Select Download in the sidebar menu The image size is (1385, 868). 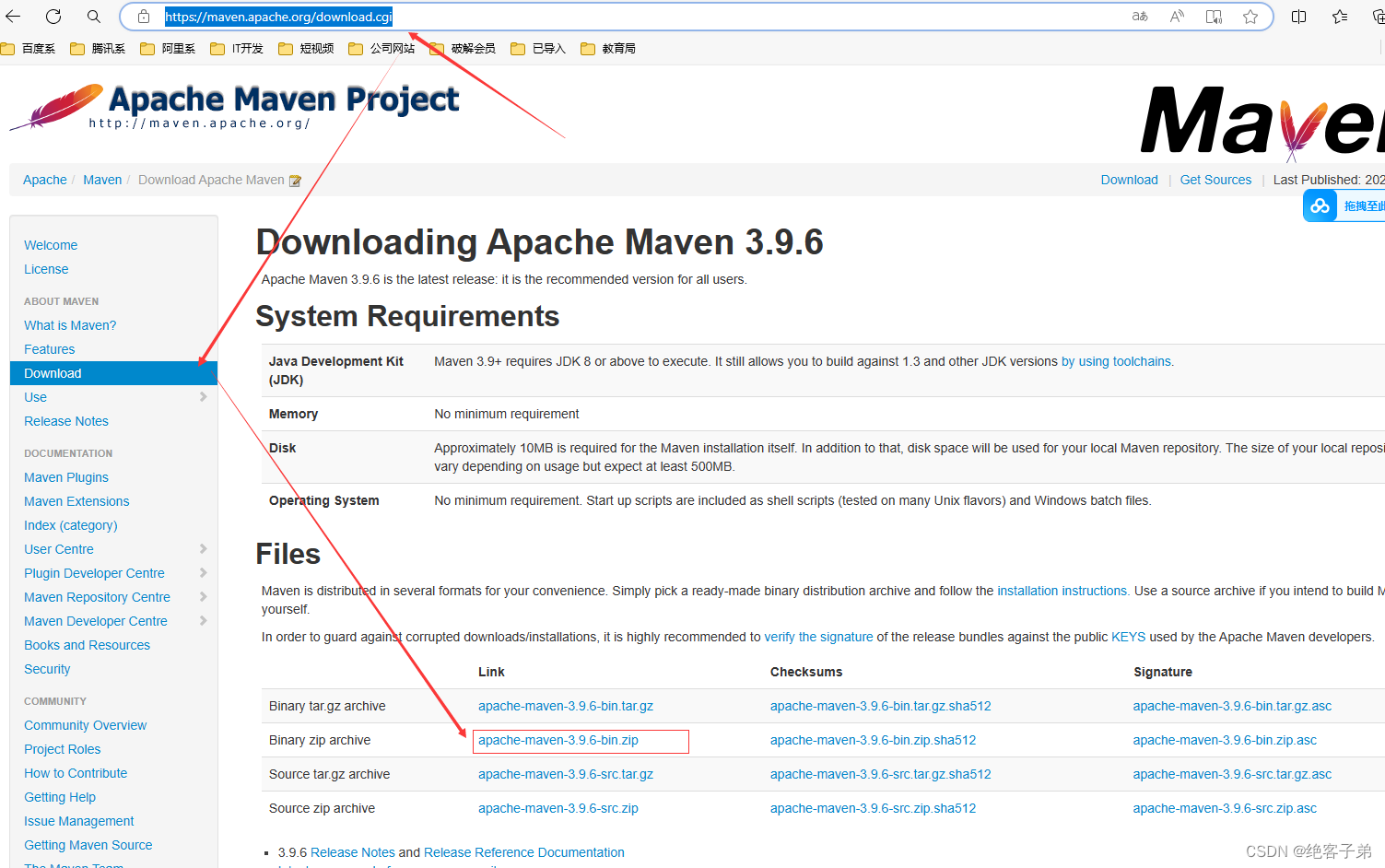click(x=113, y=373)
